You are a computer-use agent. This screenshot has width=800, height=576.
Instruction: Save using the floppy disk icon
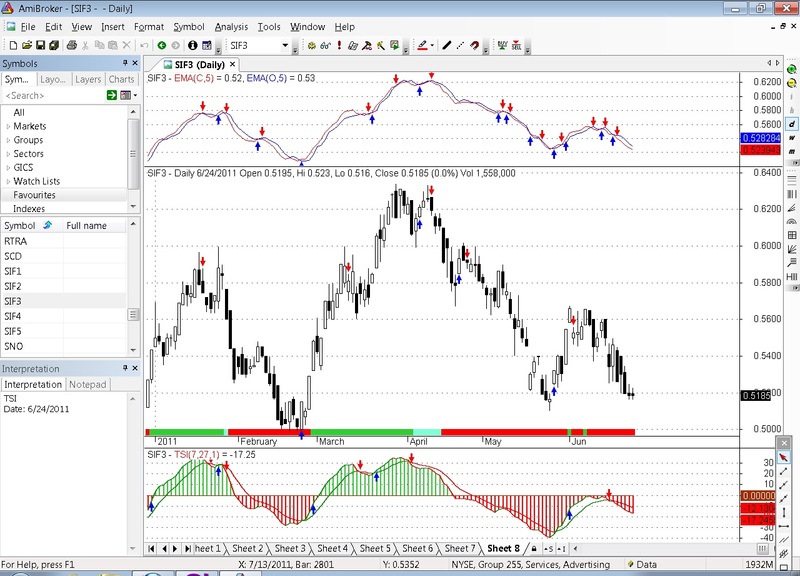coord(40,45)
